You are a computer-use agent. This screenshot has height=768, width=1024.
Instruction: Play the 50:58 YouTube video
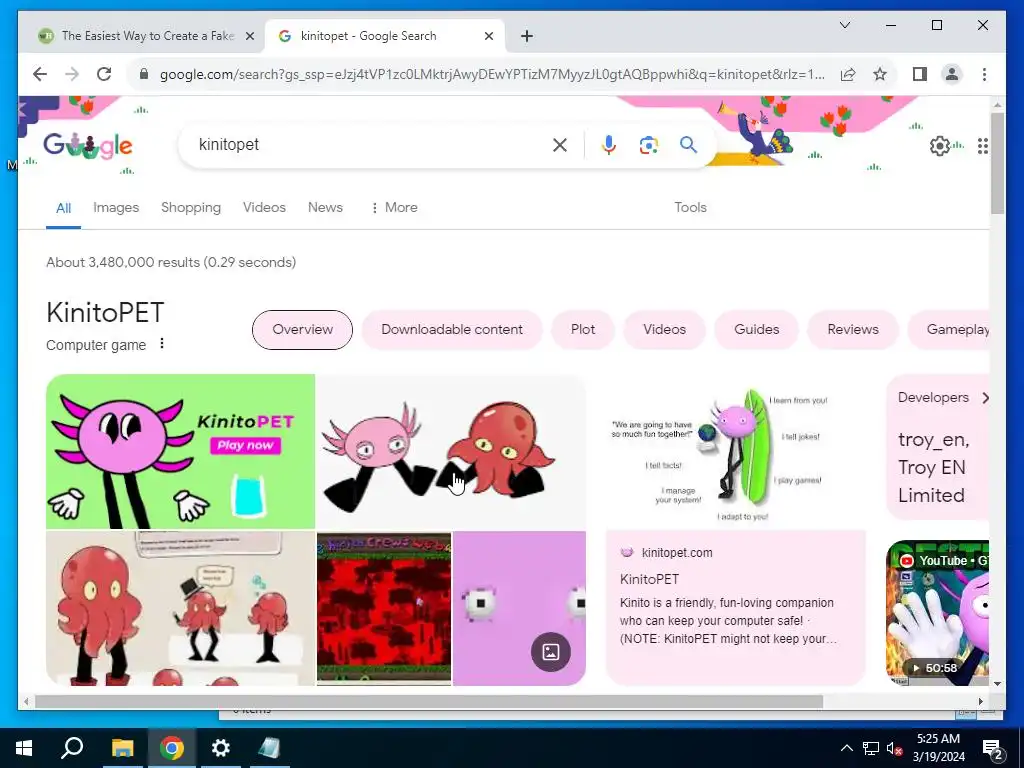[937, 613]
